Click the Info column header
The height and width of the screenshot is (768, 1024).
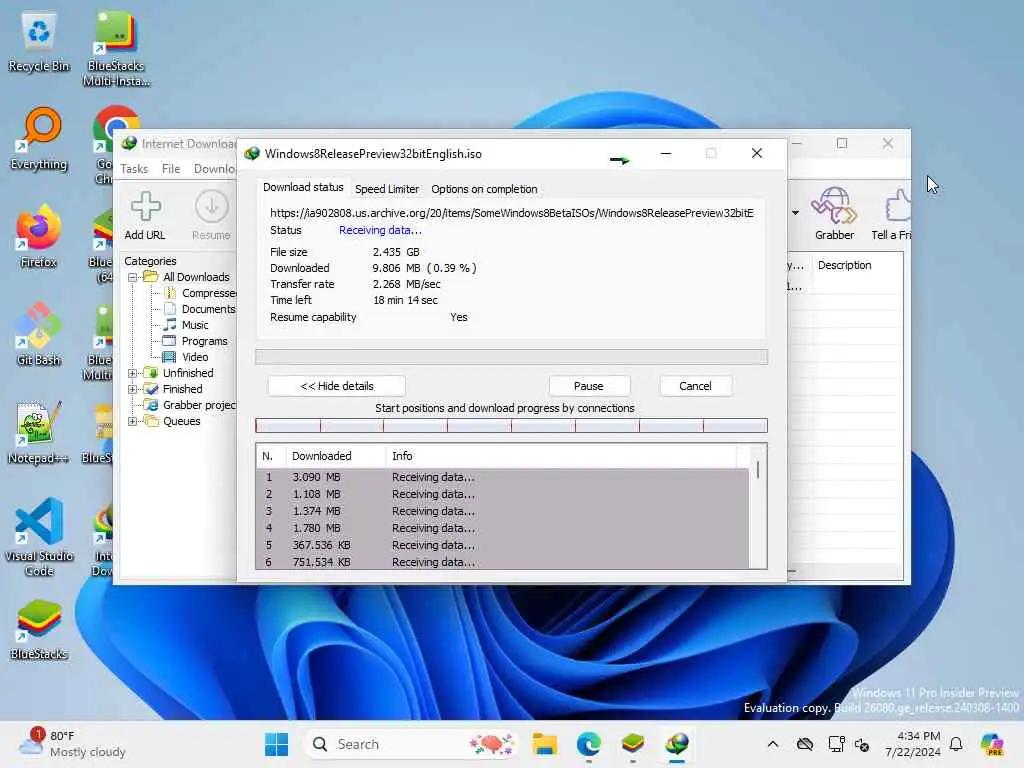[562, 456]
